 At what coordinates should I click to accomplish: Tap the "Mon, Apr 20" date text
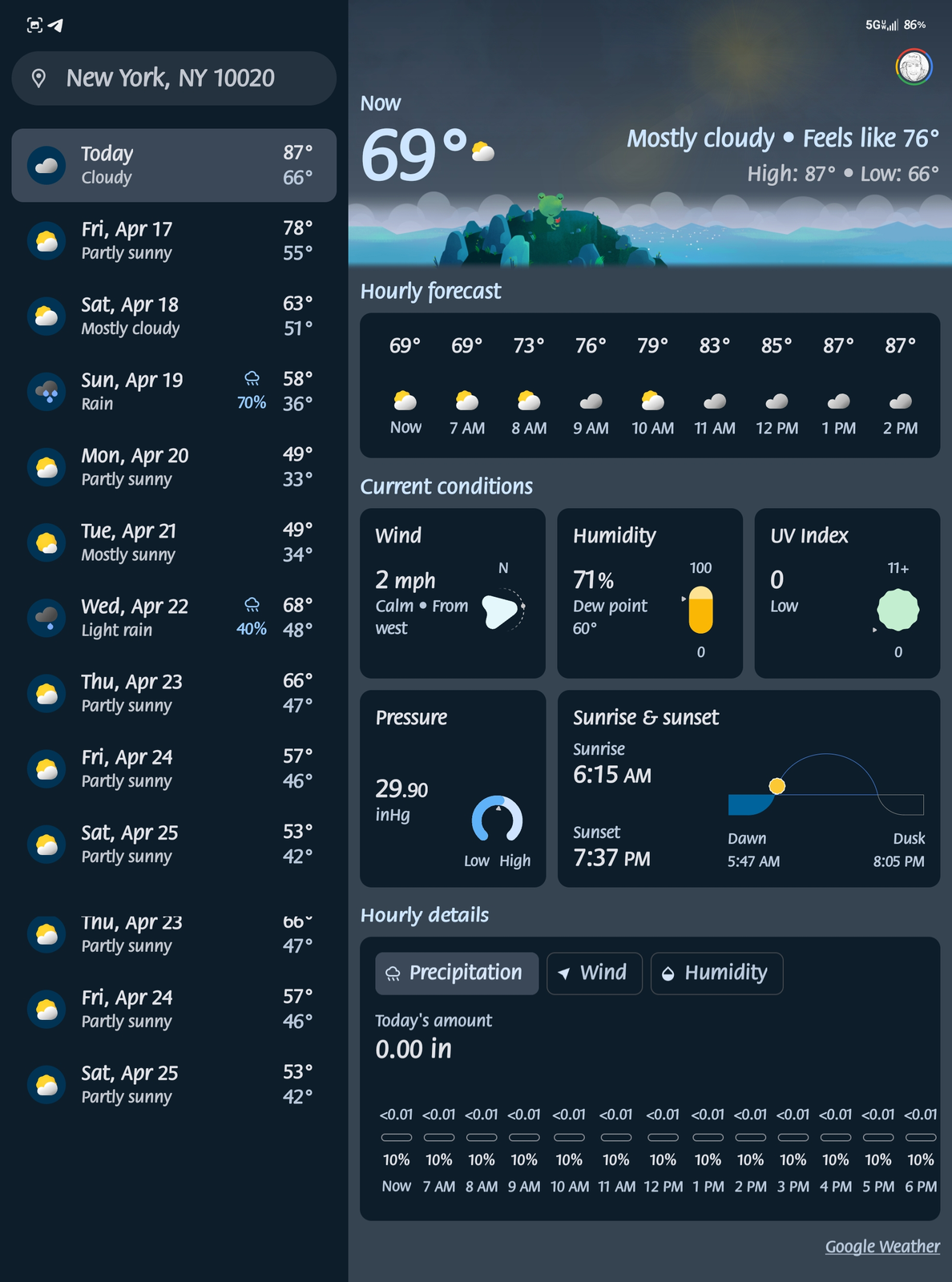pos(135,456)
